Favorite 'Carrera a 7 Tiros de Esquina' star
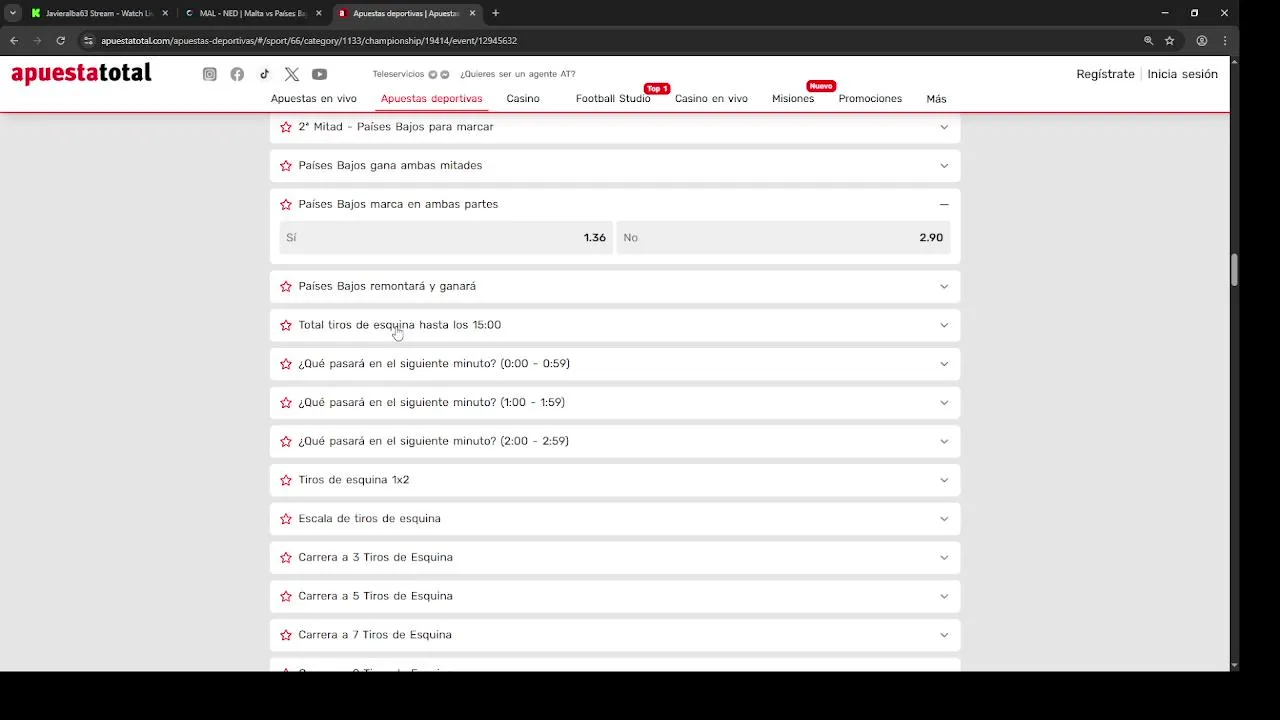The height and width of the screenshot is (720, 1280). click(x=286, y=635)
